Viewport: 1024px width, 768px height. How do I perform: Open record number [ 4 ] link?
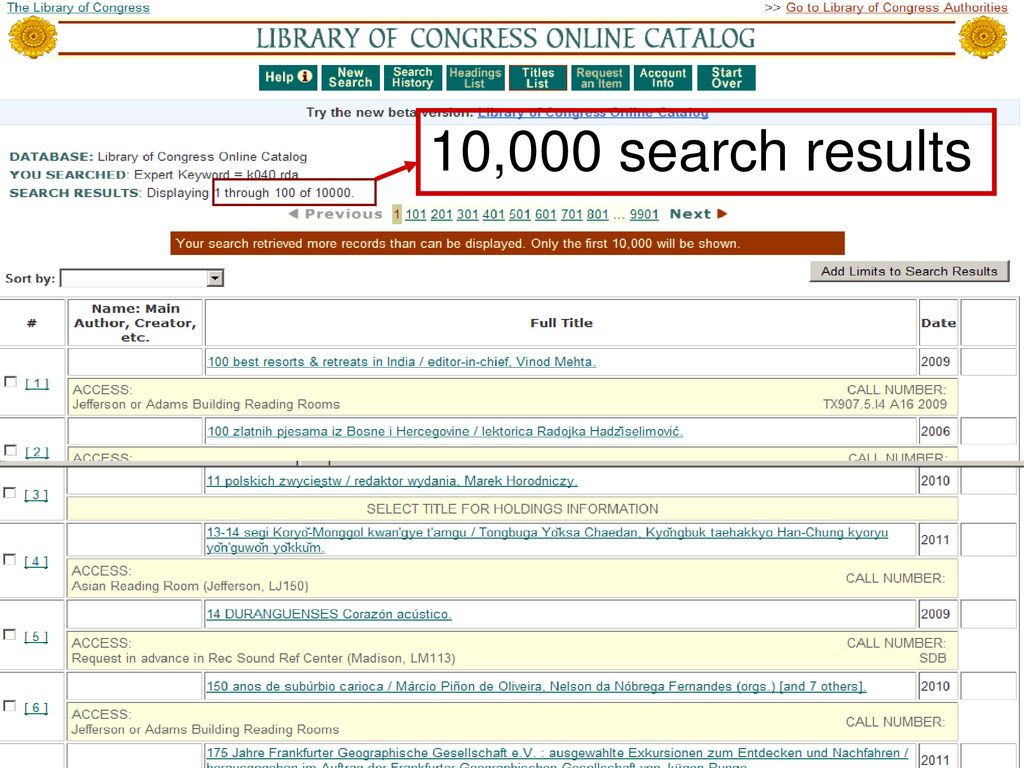coord(37,562)
